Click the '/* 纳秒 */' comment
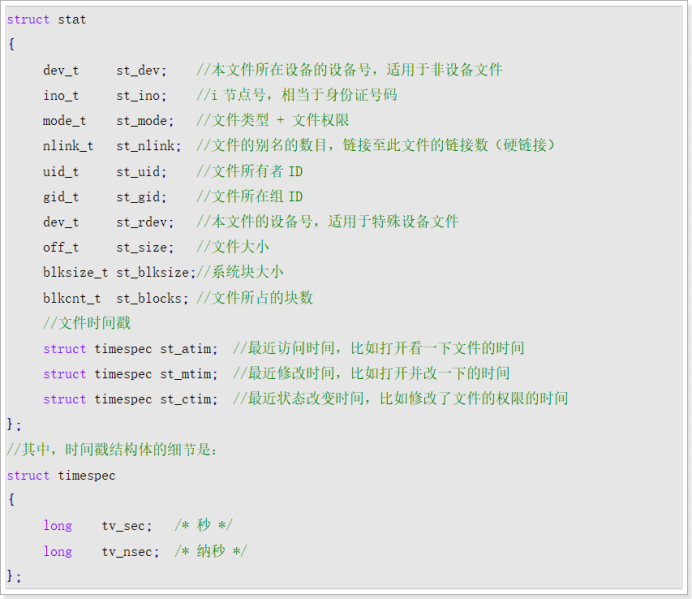 pyautogui.click(x=211, y=551)
